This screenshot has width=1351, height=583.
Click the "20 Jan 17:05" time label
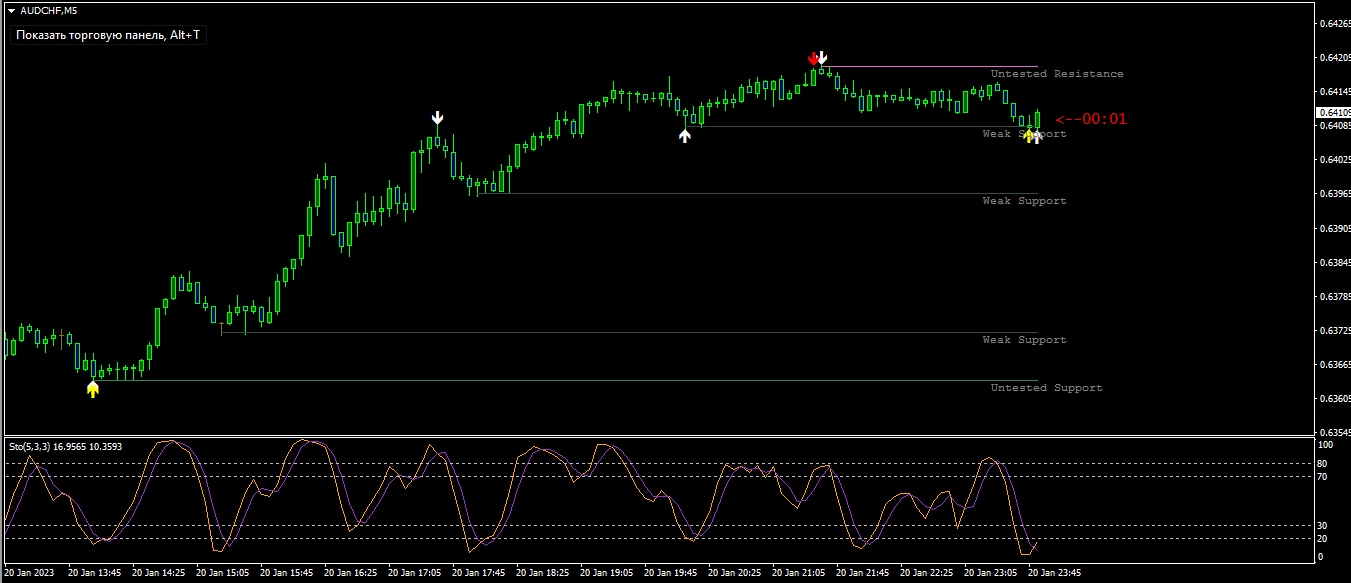click(415, 573)
